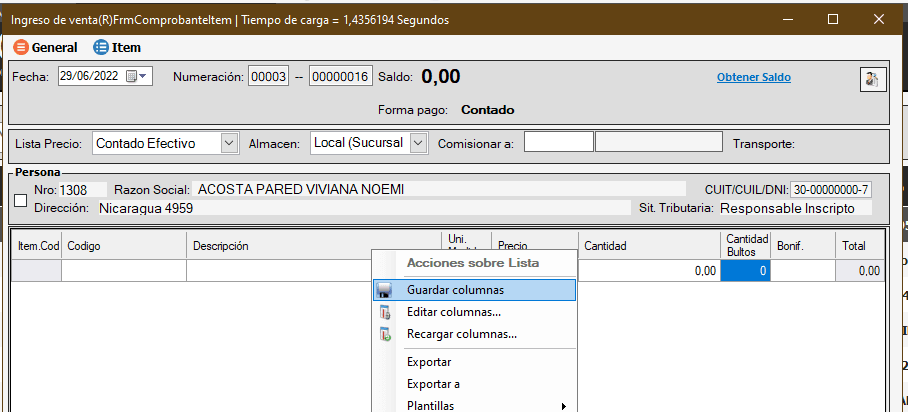The height and width of the screenshot is (412, 908).
Task: Click the Editar columnas icon
Action: click(385, 312)
